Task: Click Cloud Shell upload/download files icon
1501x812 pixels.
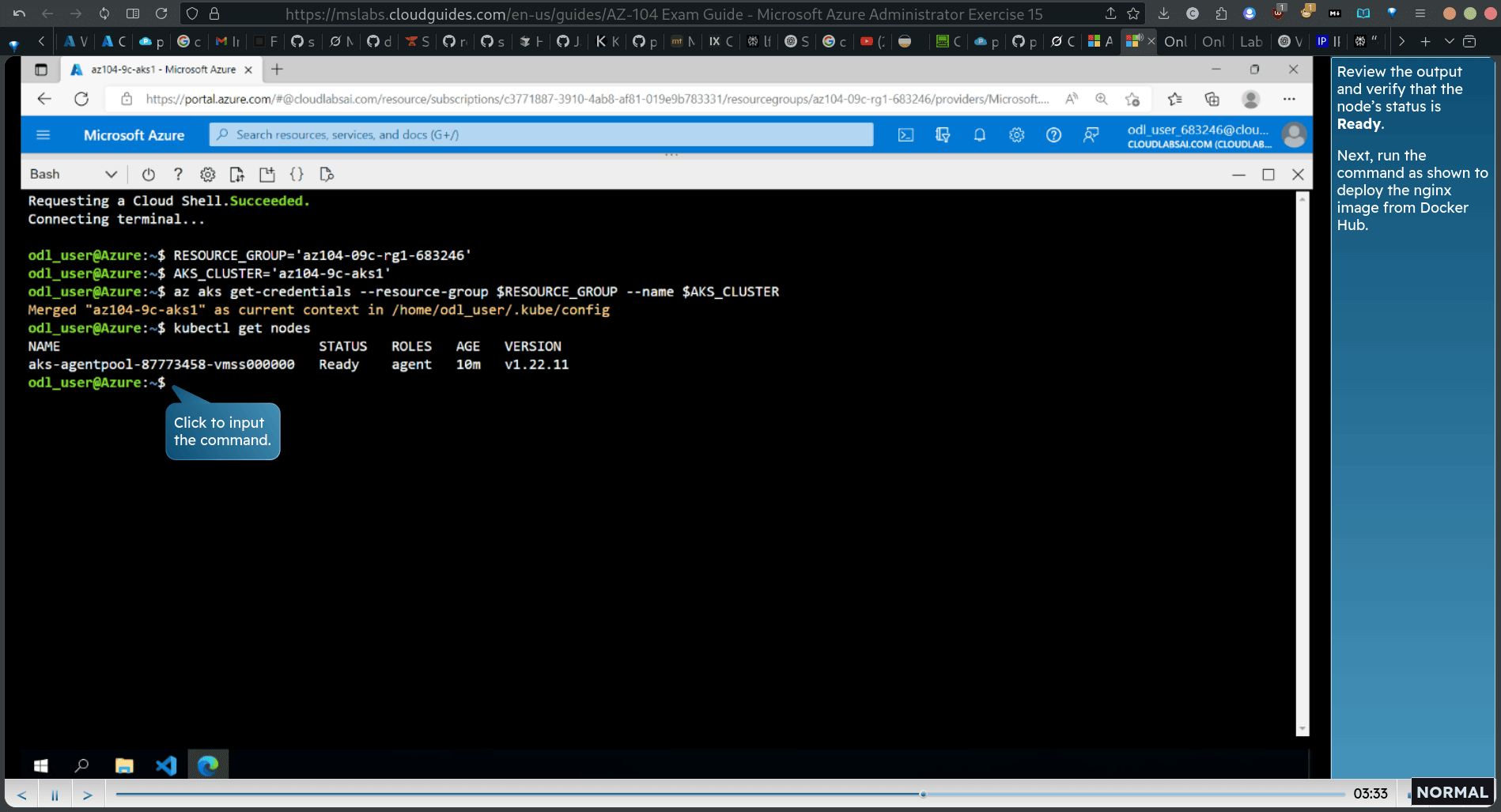Action: pos(237,175)
